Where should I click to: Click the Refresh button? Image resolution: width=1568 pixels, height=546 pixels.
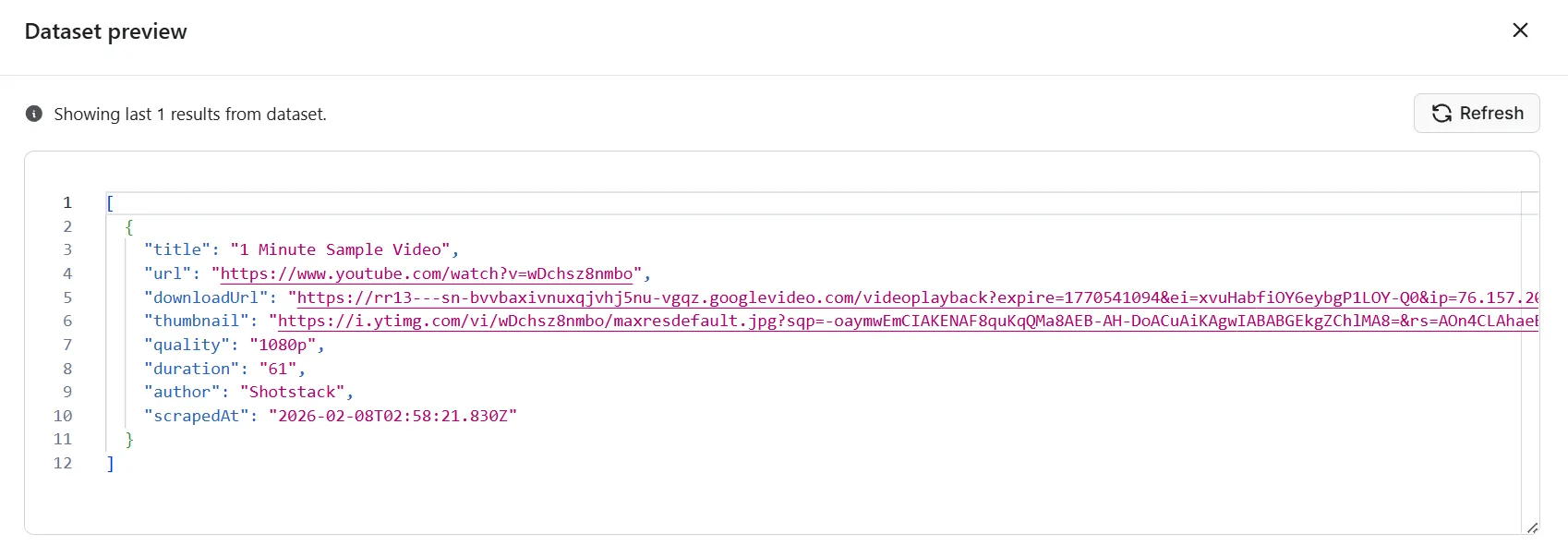pos(1476,113)
